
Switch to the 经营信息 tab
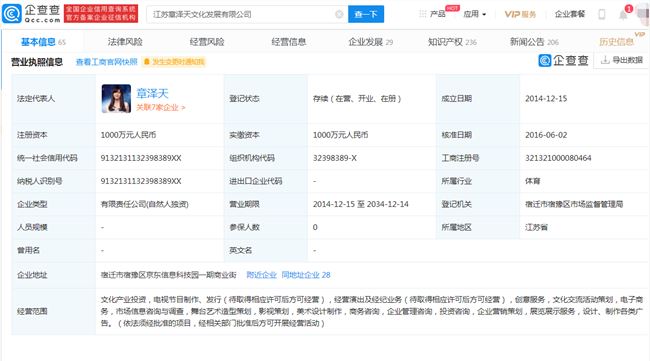point(289,42)
